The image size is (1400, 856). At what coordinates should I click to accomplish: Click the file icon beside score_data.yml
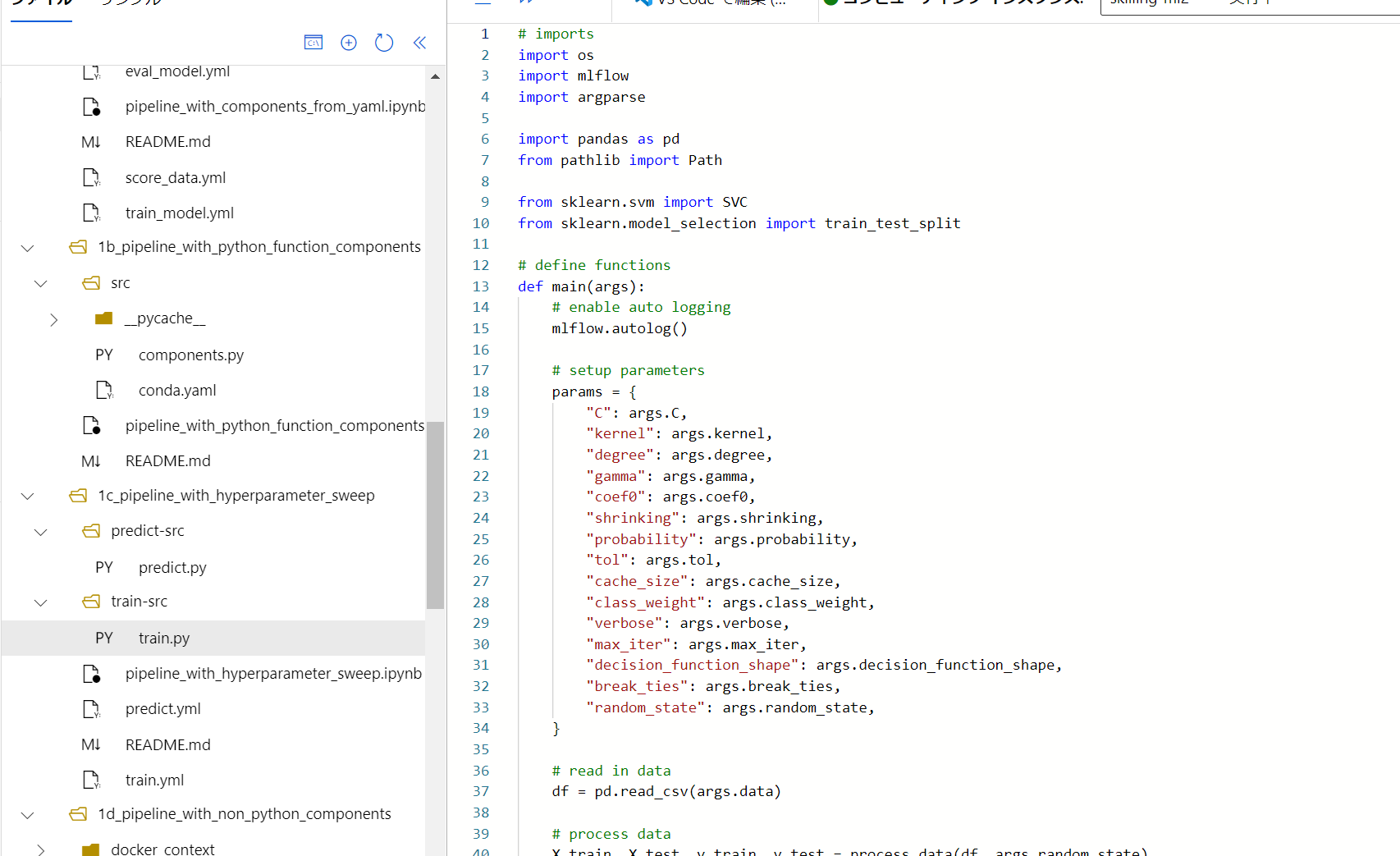coord(92,178)
